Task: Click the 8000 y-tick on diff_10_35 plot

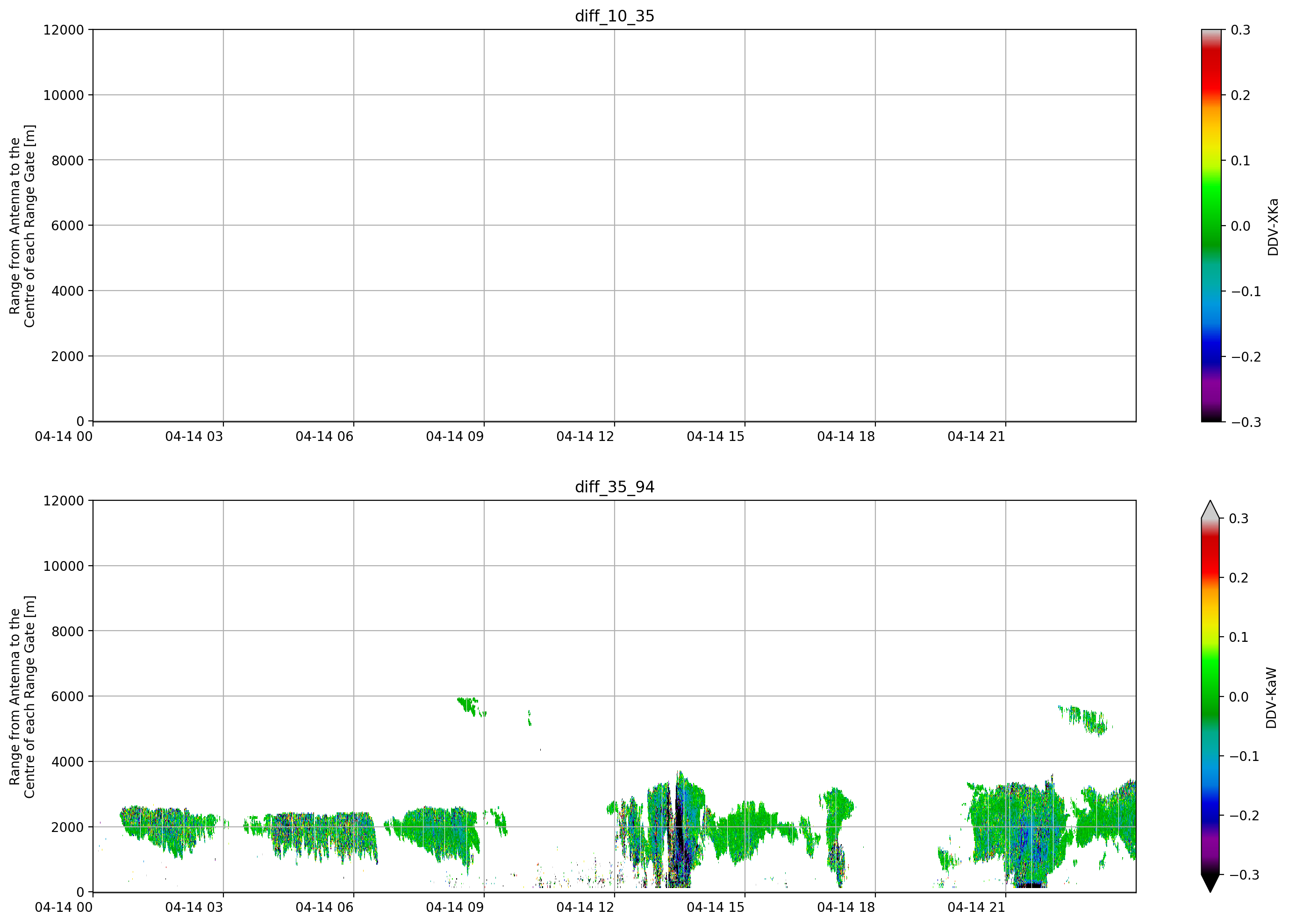Action: pyautogui.click(x=68, y=160)
